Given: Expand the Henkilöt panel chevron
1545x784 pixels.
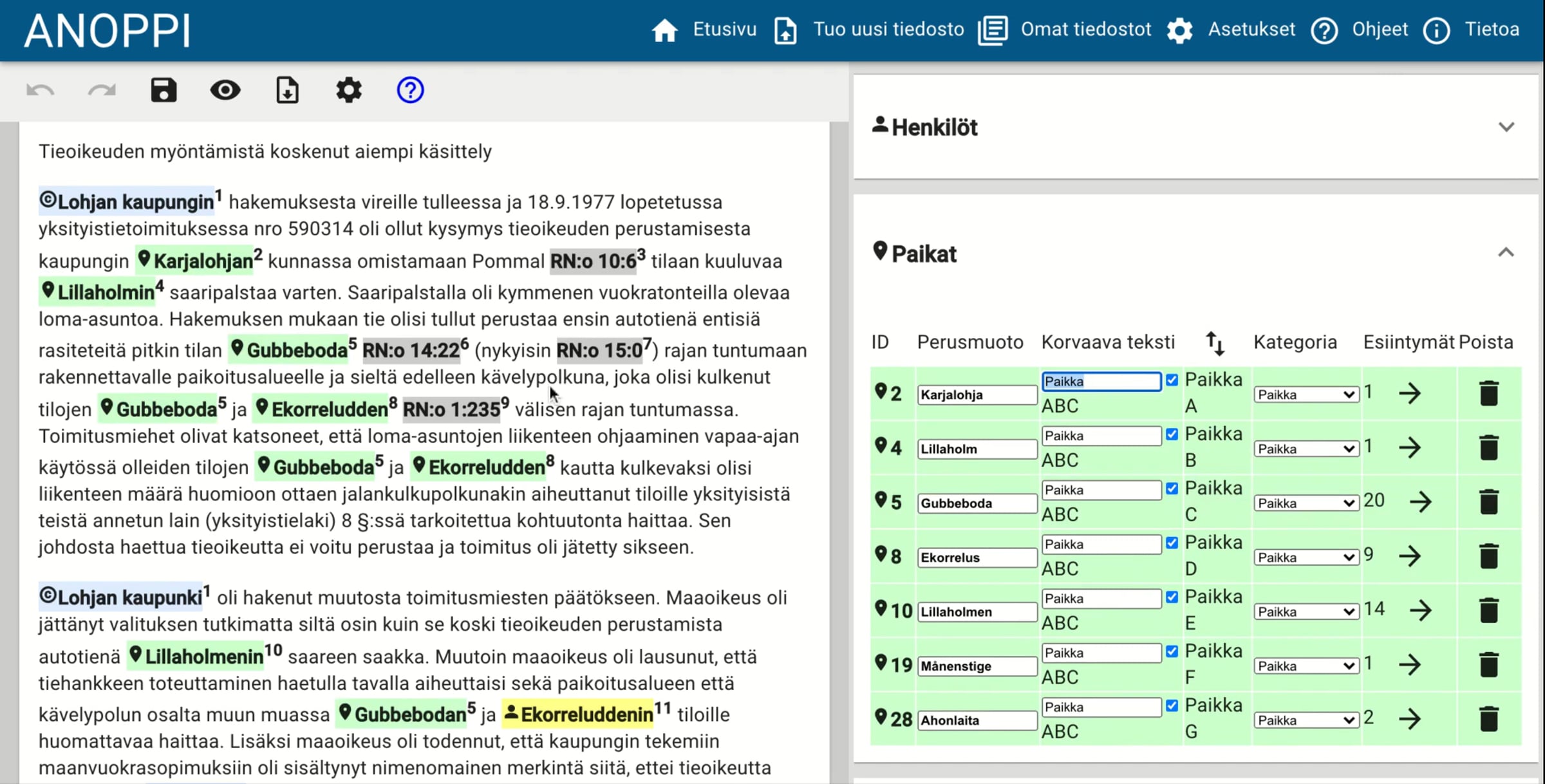Looking at the screenshot, I should click(1506, 127).
